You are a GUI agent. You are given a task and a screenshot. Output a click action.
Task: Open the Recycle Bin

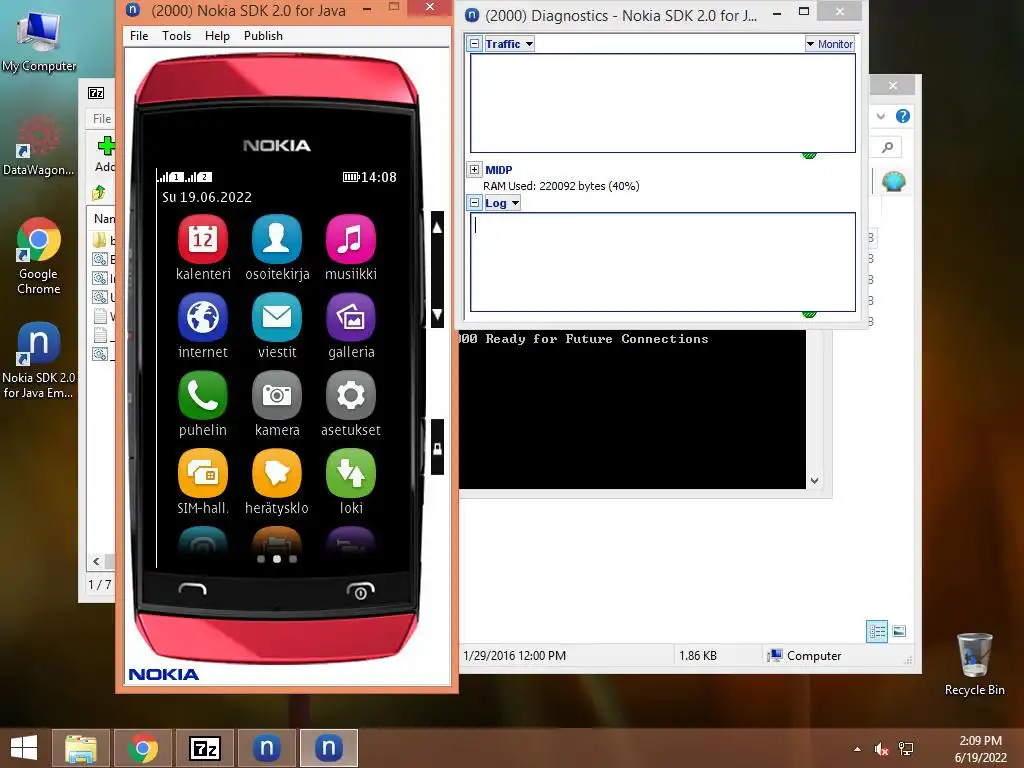coord(974,664)
